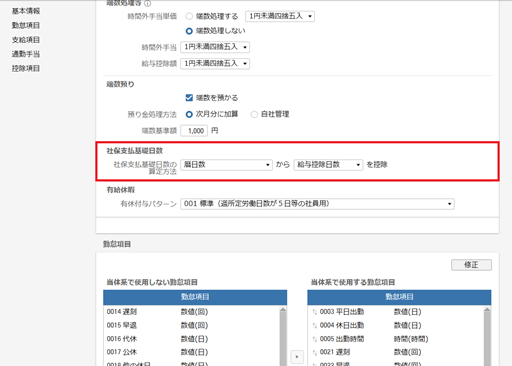Open the 暦日数 dropdown
Image resolution: width=512 pixels, height=366 pixels.
pos(226,165)
